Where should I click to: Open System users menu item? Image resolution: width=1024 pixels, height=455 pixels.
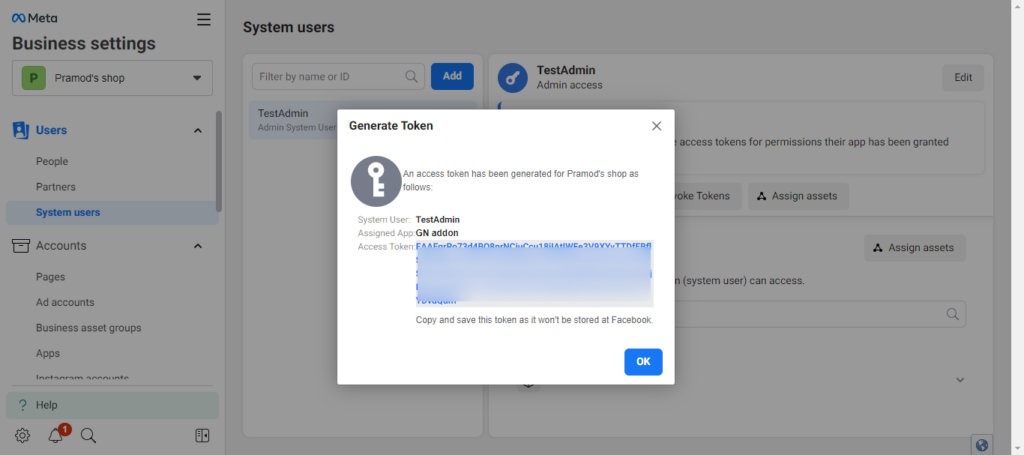(x=68, y=212)
